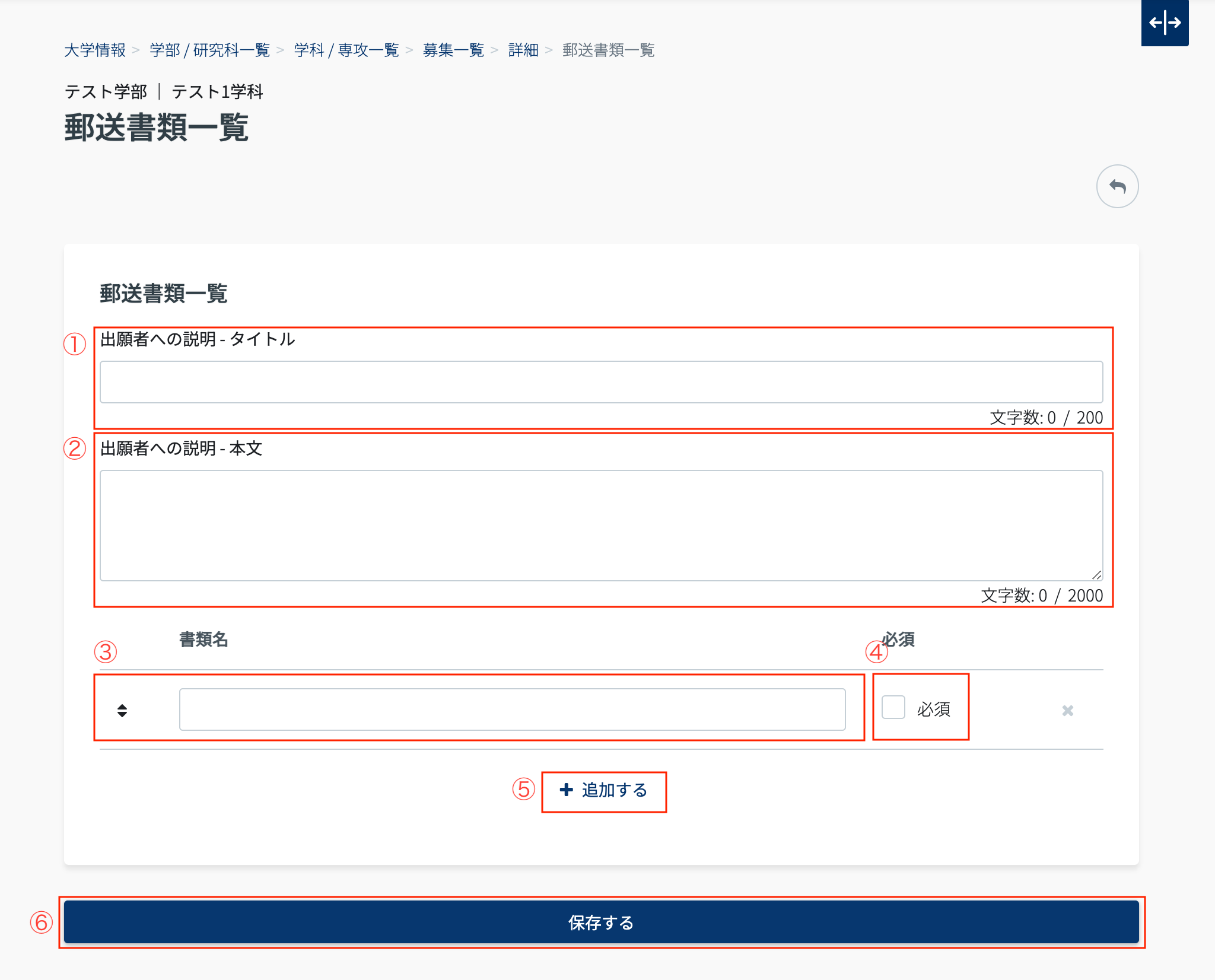Focus the 出願者への説明 - タイトル input
The image size is (1215, 980).
[600, 382]
